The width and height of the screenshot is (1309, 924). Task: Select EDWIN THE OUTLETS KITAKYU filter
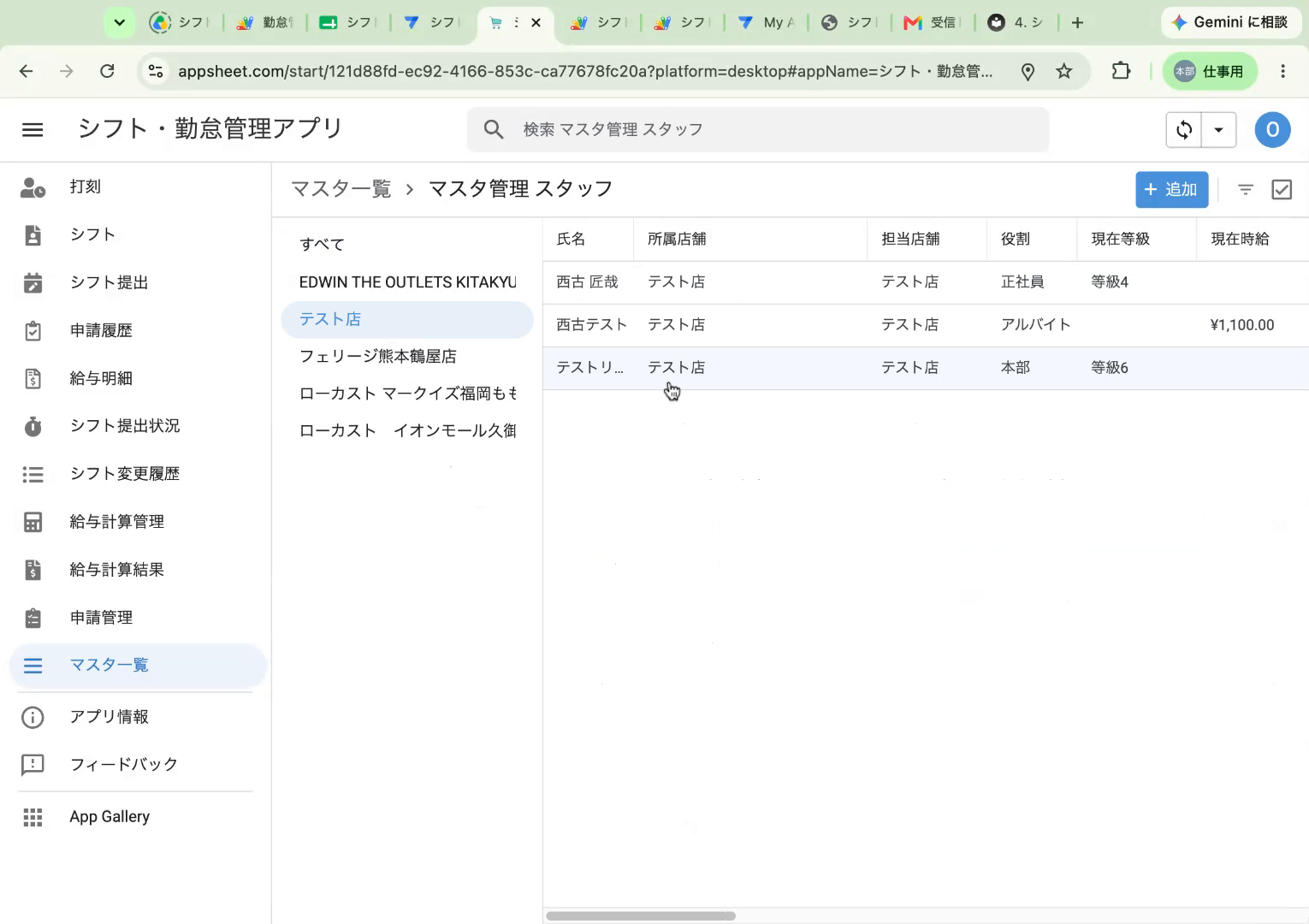[x=407, y=282]
